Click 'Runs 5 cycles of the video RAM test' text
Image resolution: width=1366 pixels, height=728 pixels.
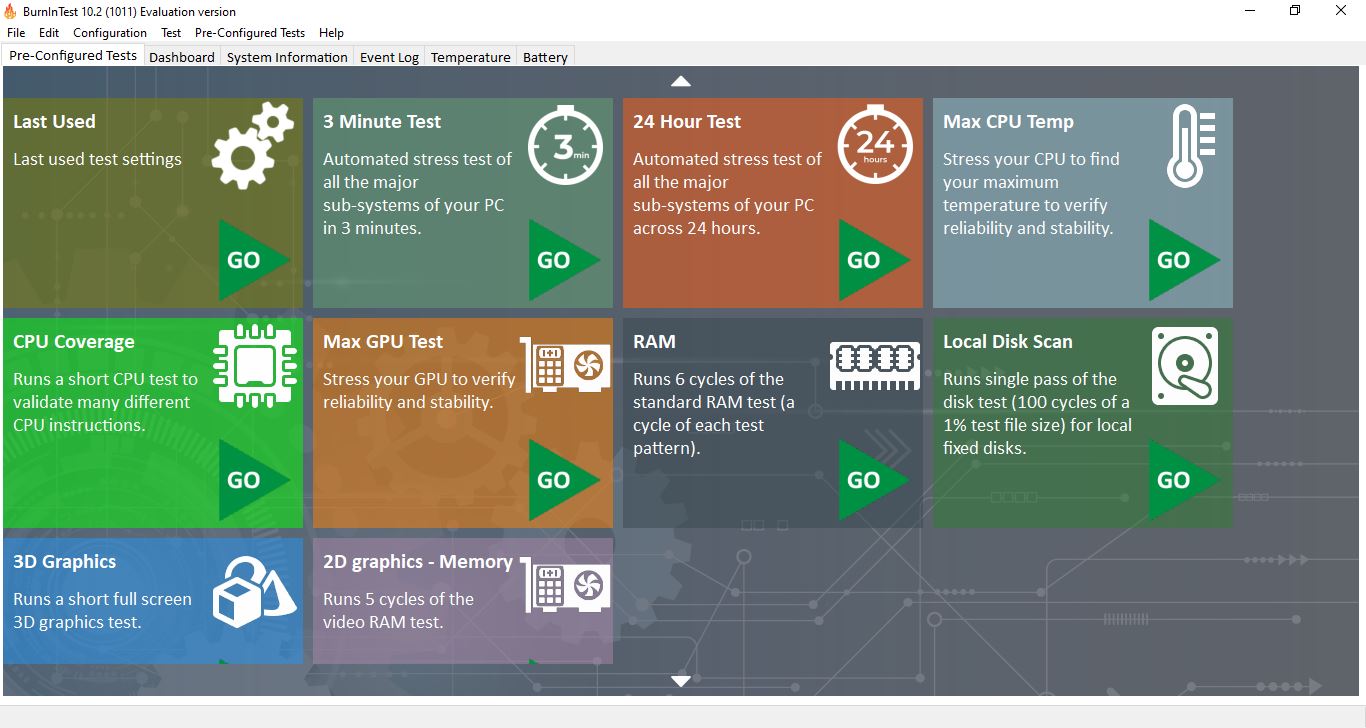(x=398, y=610)
